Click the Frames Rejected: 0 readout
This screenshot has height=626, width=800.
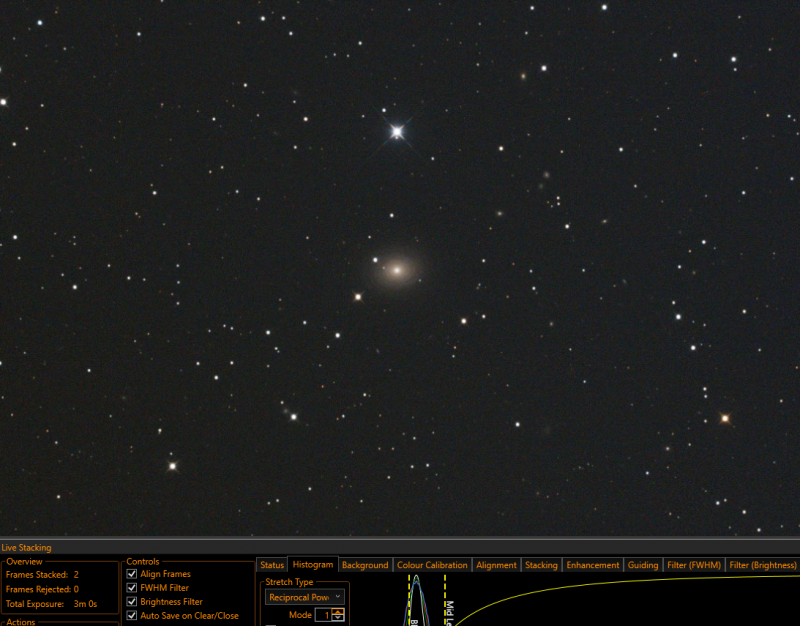(42, 589)
